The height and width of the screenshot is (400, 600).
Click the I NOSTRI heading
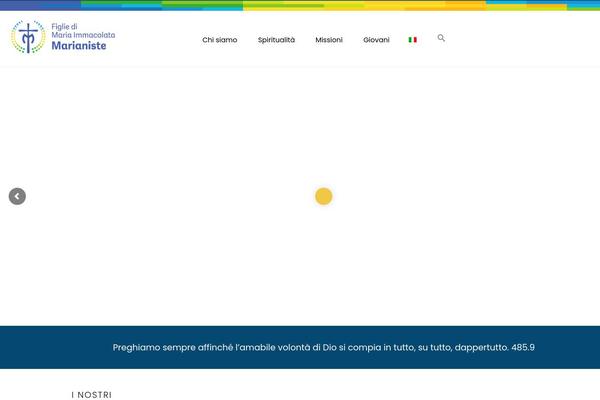coord(92,395)
